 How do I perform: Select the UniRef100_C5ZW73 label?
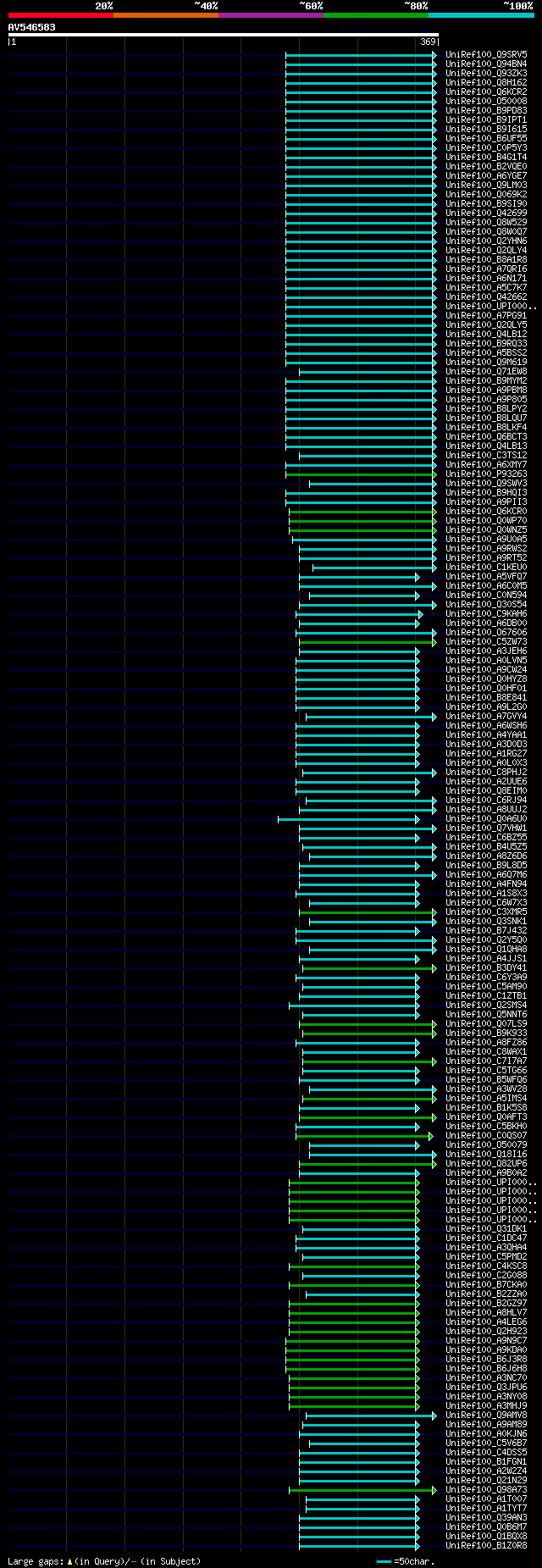pyautogui.click(x=486, y=641)
